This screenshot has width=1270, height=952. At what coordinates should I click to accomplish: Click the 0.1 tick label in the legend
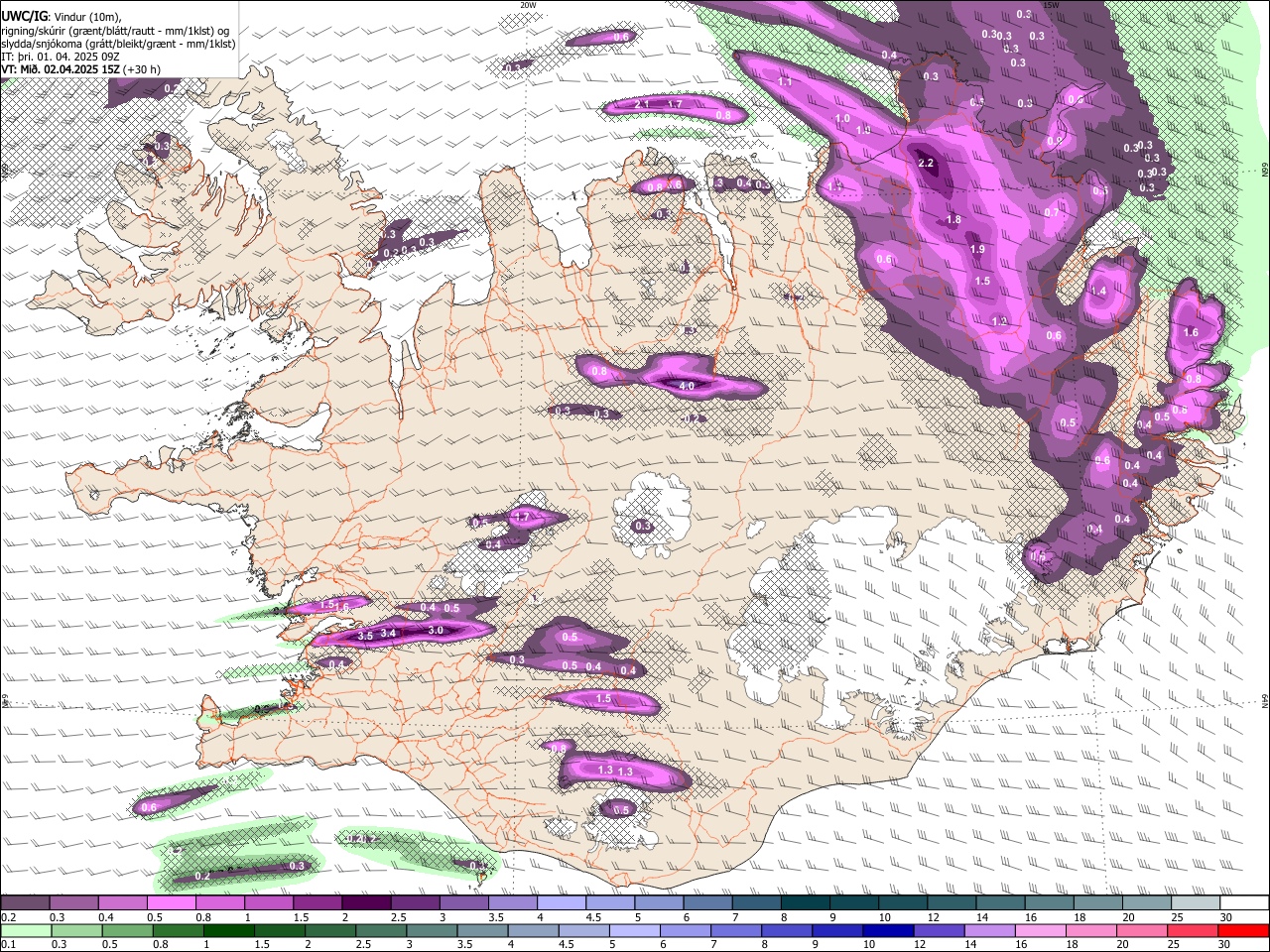7,945
